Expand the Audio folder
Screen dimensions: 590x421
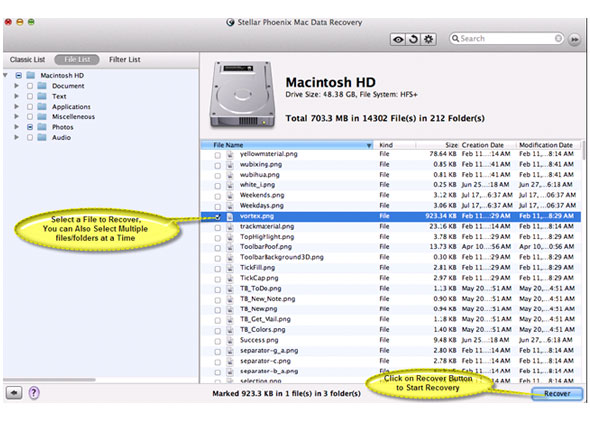(17, 137)
